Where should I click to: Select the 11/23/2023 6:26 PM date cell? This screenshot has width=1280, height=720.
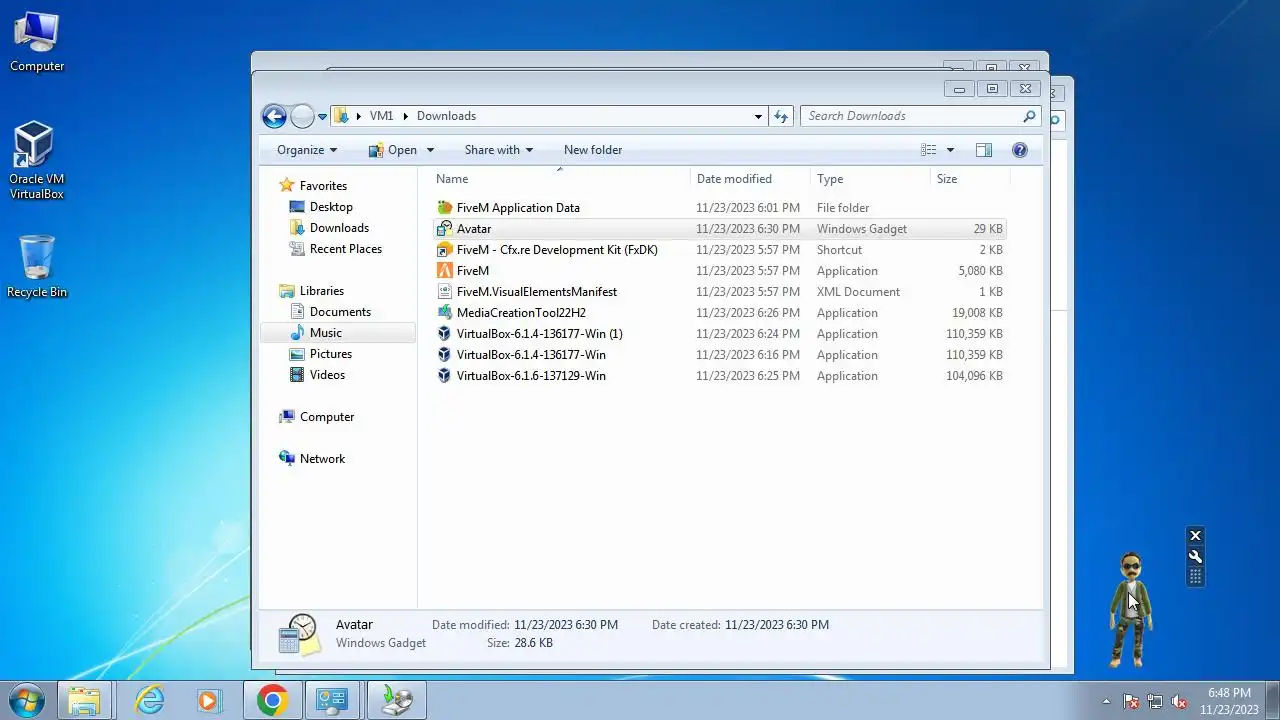[748, 313]
